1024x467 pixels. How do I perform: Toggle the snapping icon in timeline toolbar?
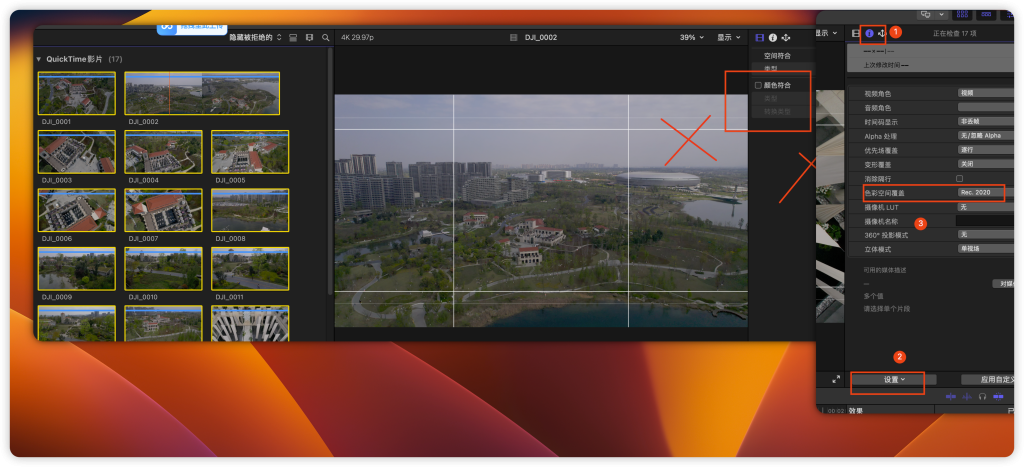pos(998,396)
